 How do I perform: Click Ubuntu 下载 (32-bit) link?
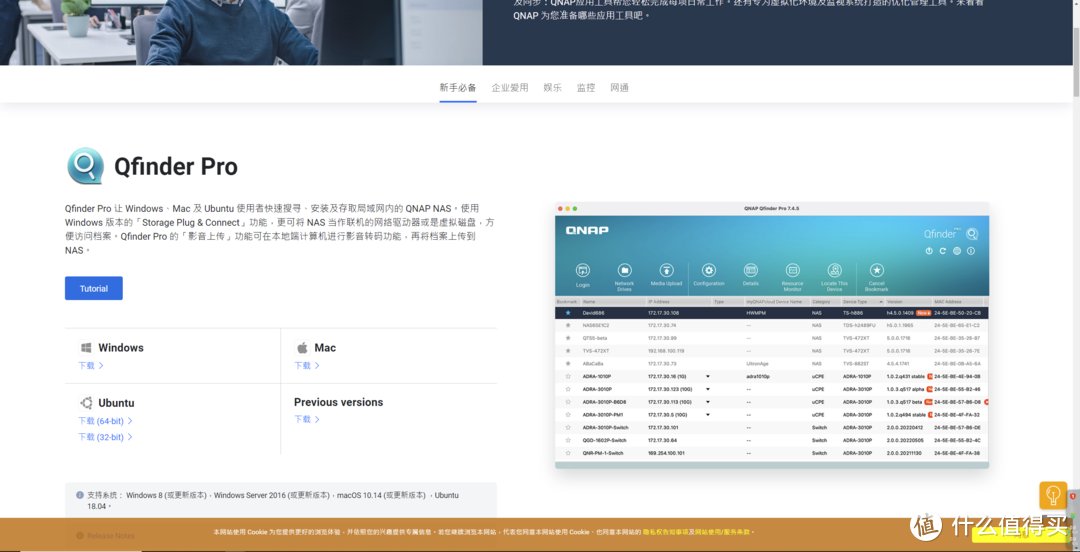point(105,437)
